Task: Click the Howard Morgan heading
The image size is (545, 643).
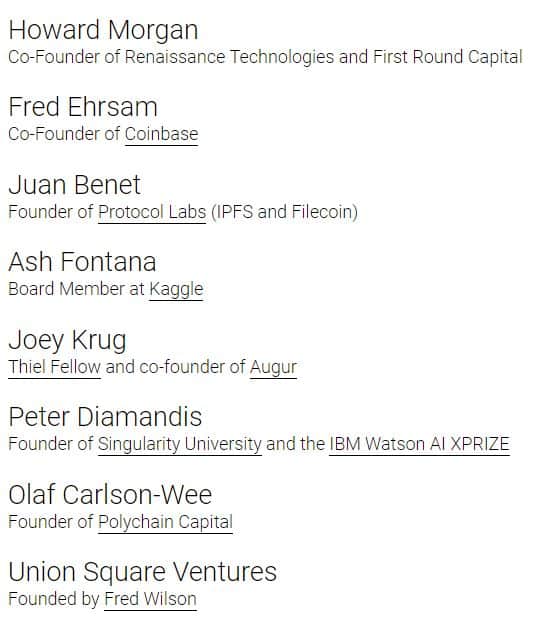Action: (x=103, y=30)
